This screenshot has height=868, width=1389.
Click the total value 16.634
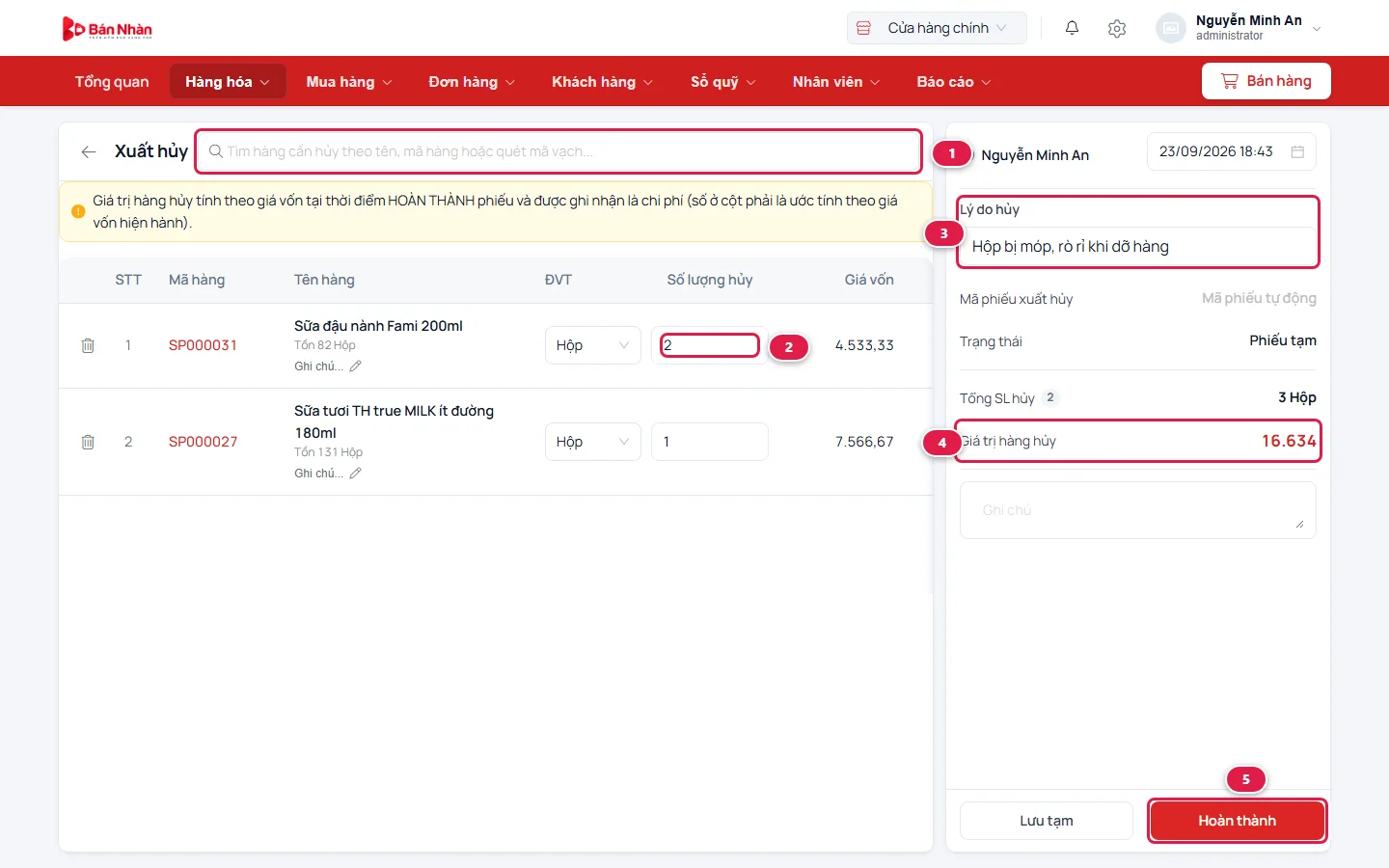pos(1289,441)
